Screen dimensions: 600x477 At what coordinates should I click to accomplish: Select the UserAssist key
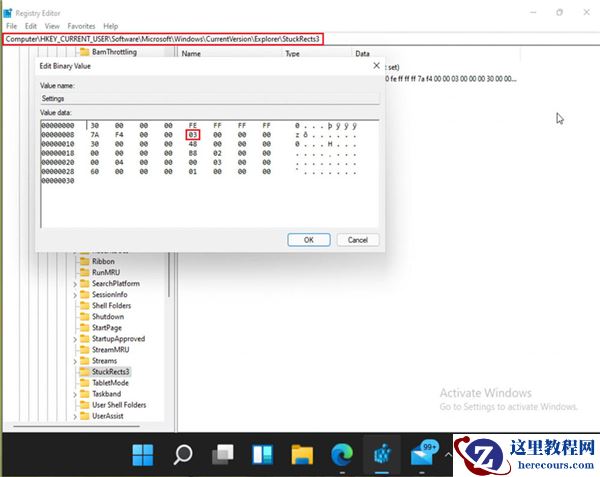(x=108, y=416)
